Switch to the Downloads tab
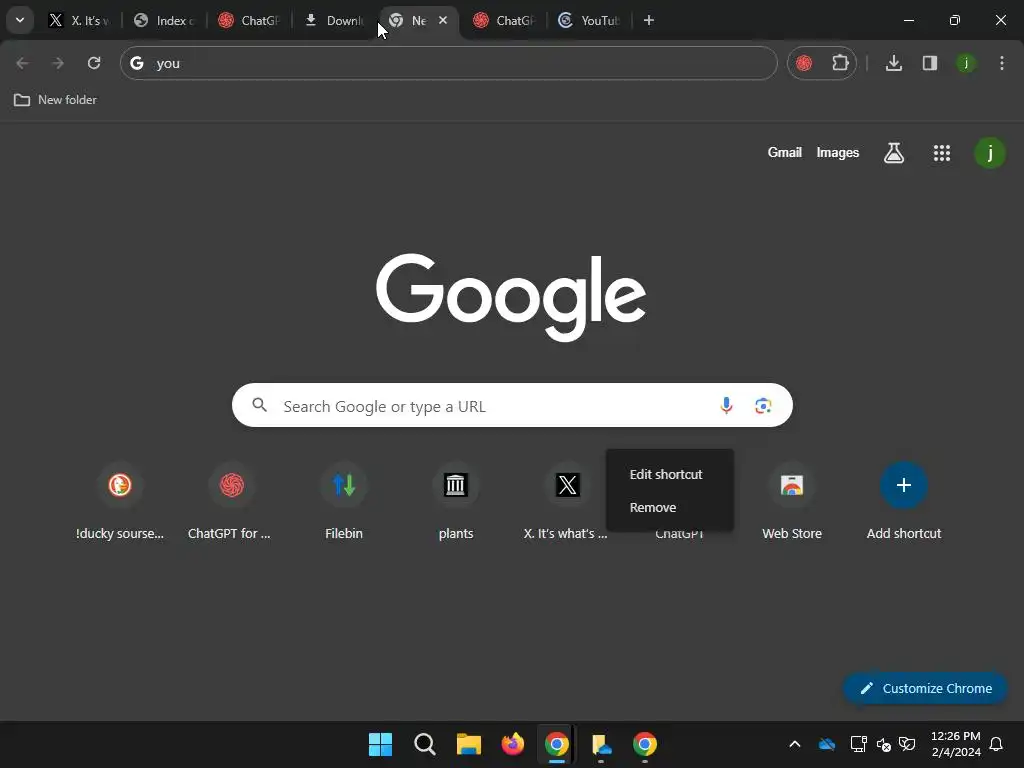 click(334, 20)
